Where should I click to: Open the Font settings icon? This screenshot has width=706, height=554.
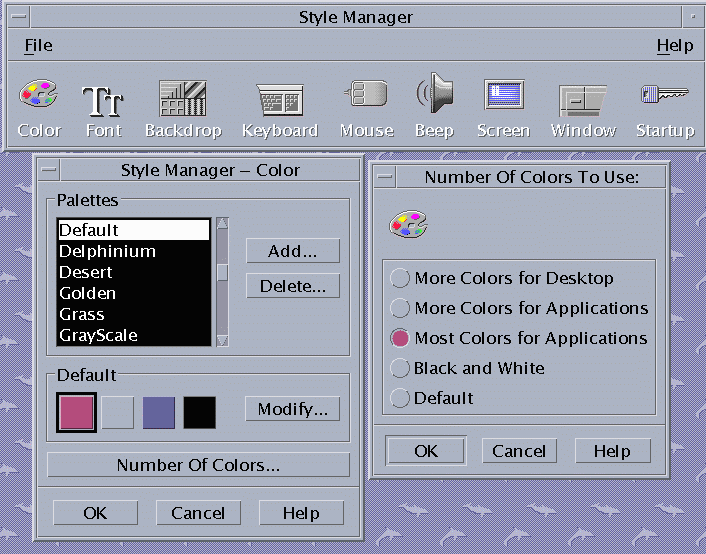(103, 101)
